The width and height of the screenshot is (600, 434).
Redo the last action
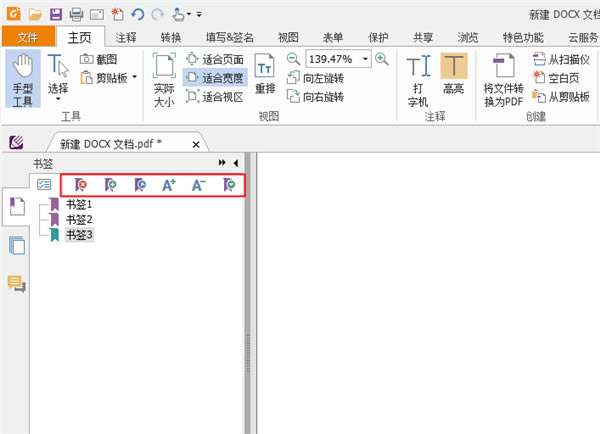pyautogui.click(x=158, y=15)
